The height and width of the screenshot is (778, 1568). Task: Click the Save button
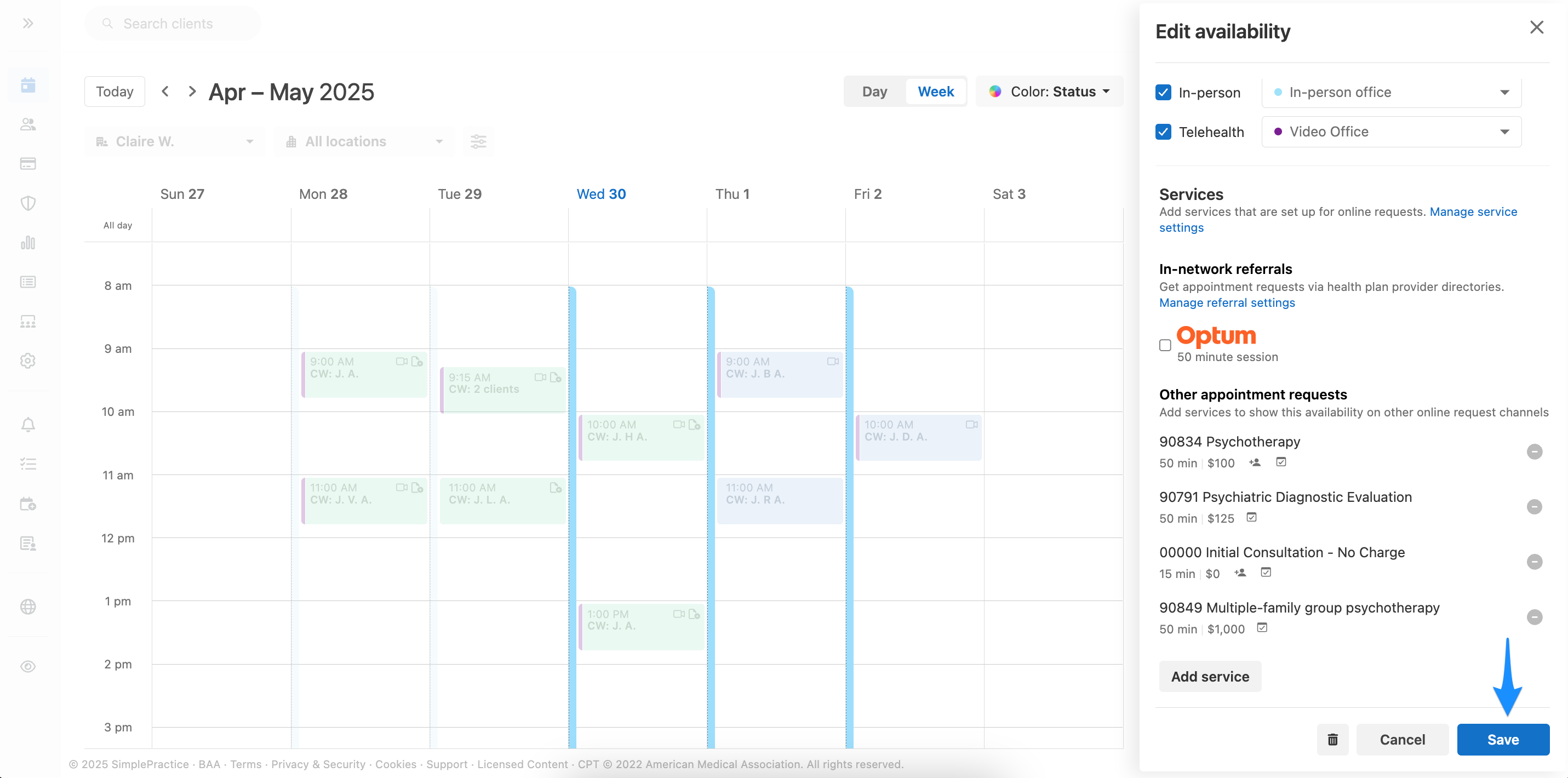click(x=1503, y=740)
